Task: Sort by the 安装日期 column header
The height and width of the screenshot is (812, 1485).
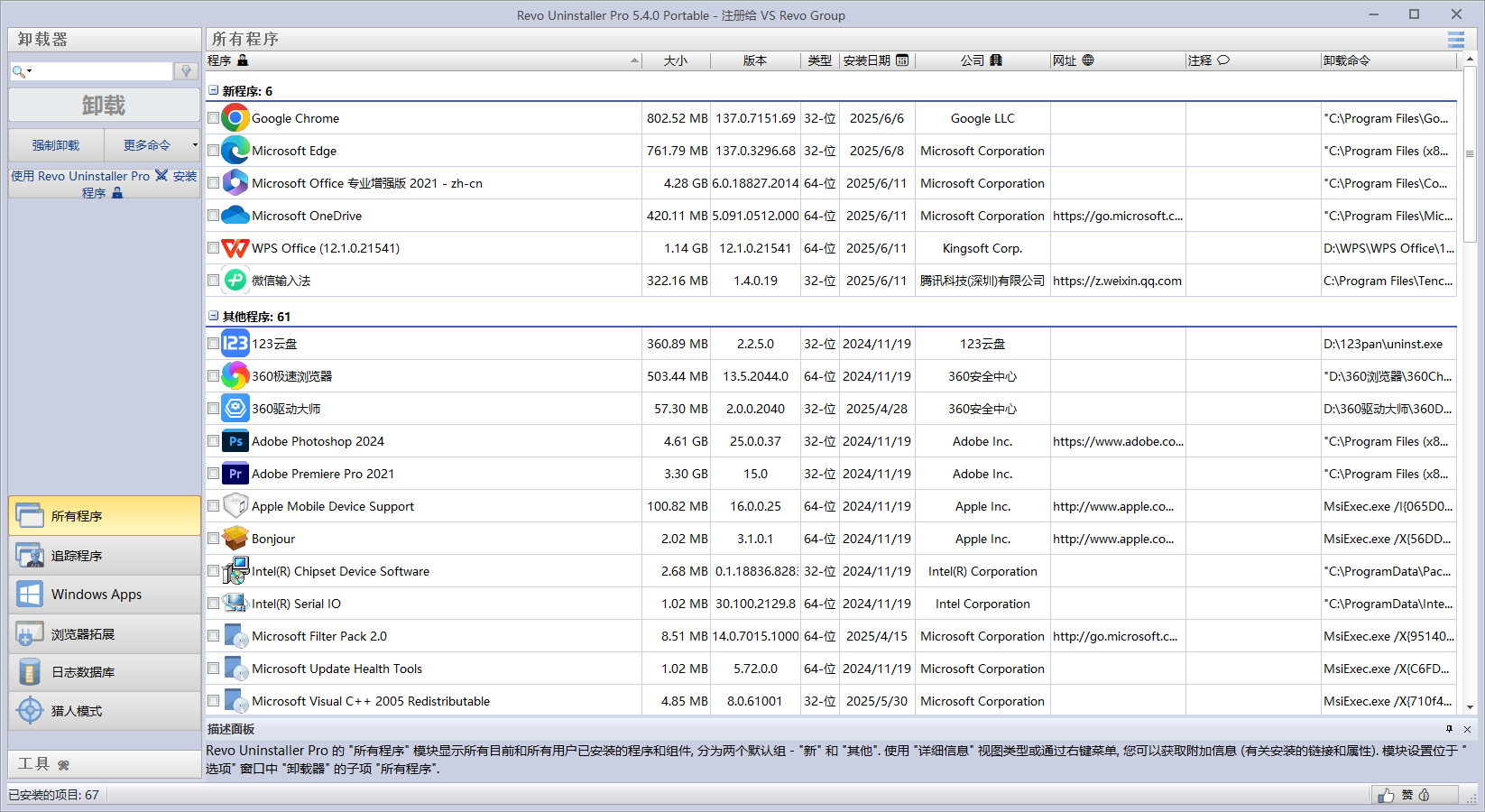Action: click(877, 60)
